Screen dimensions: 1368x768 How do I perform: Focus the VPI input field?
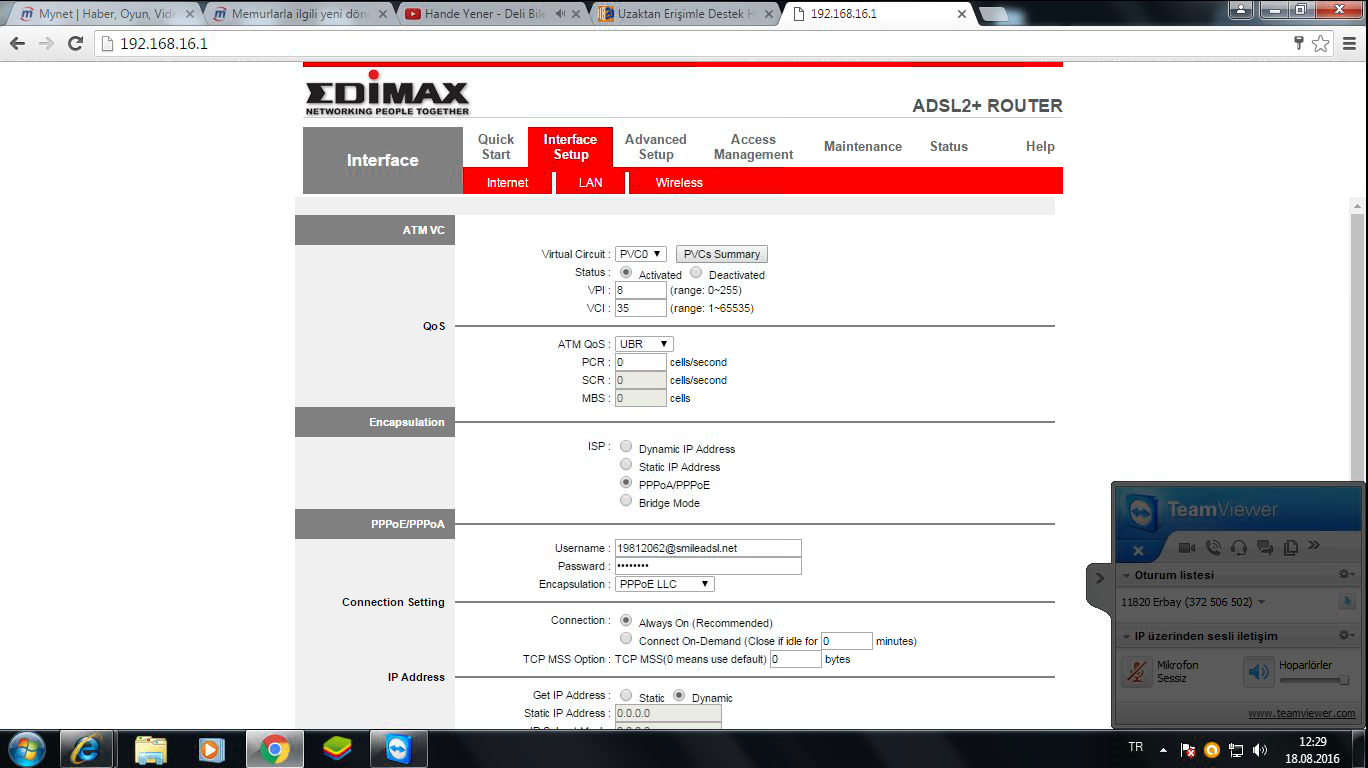click(x=641, y=290)
